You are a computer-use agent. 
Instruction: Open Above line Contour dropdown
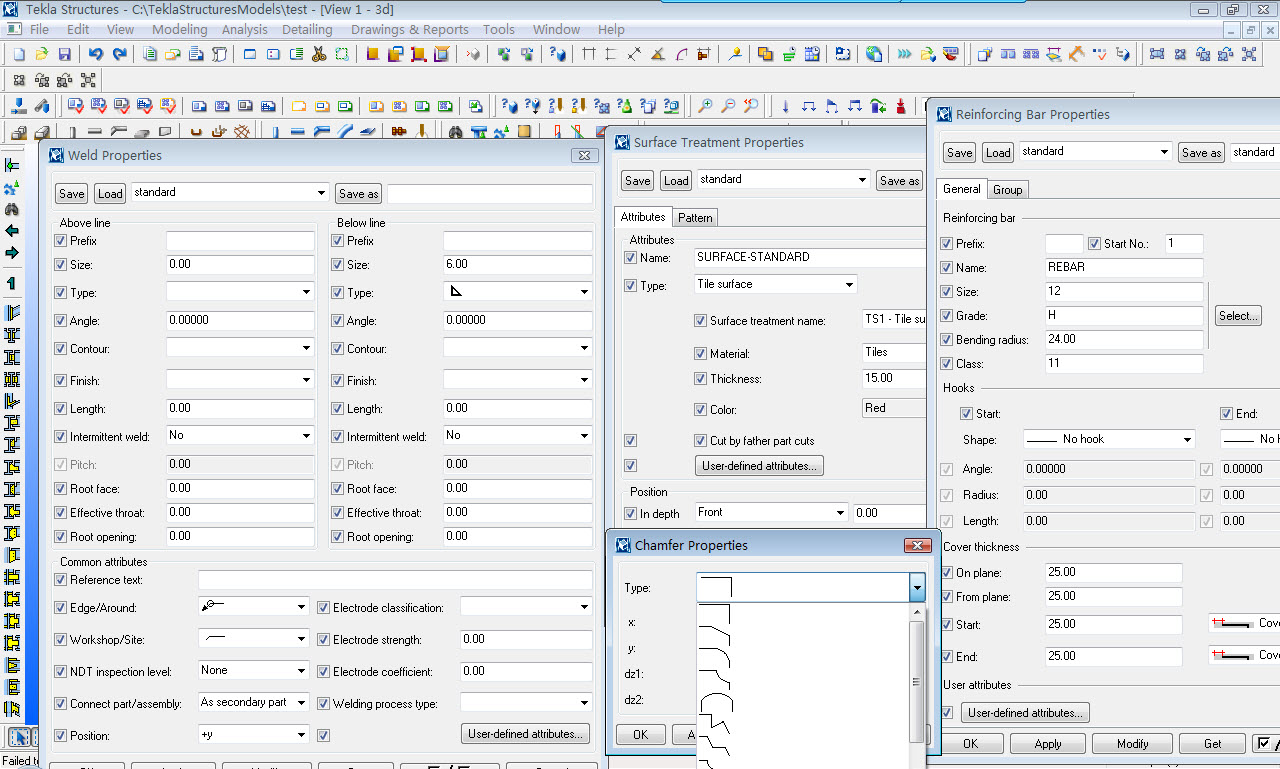pos(305,348)
